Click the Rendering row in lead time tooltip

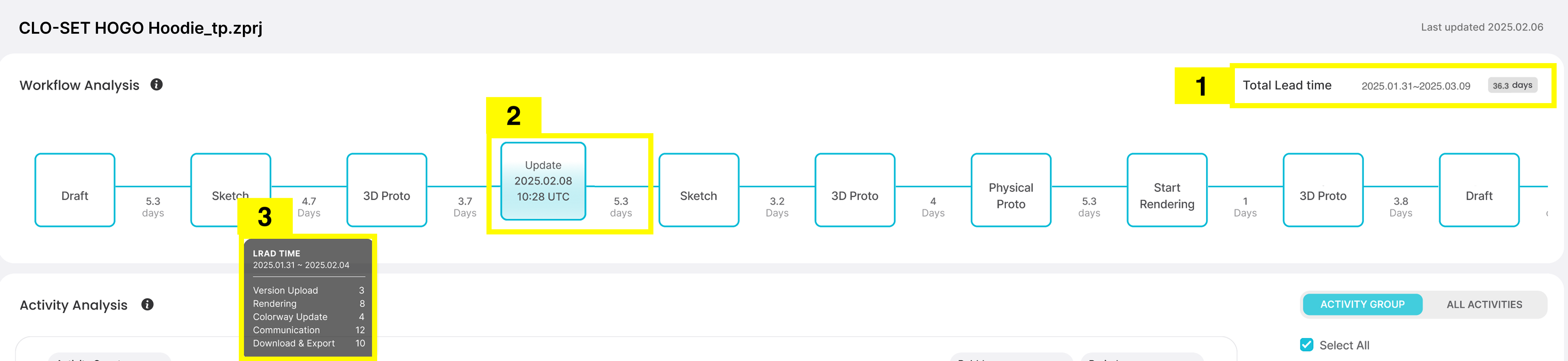pos(309,304)
